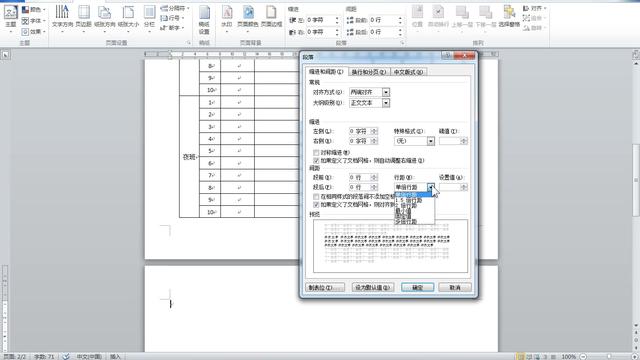This screenshot has width=640, height=360.
Task: Click the 旋转 rotate icon
Action: tap(534, 28)
